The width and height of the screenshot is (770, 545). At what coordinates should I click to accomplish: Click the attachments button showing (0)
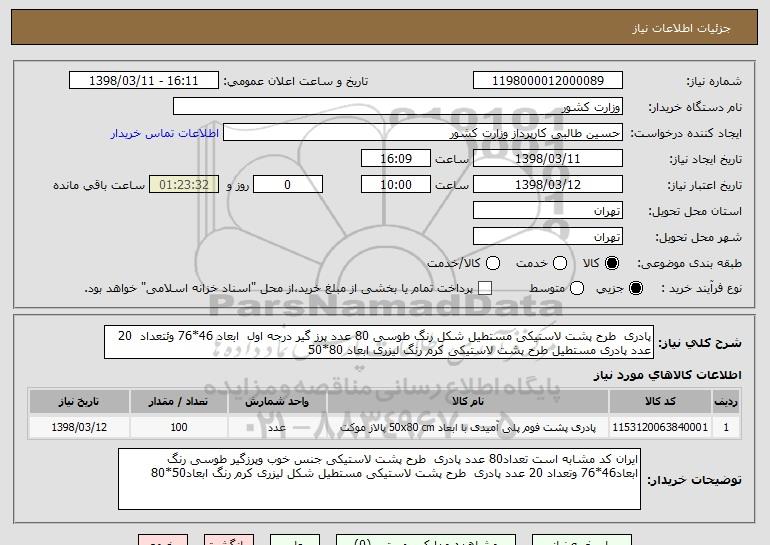pos(426,540)
